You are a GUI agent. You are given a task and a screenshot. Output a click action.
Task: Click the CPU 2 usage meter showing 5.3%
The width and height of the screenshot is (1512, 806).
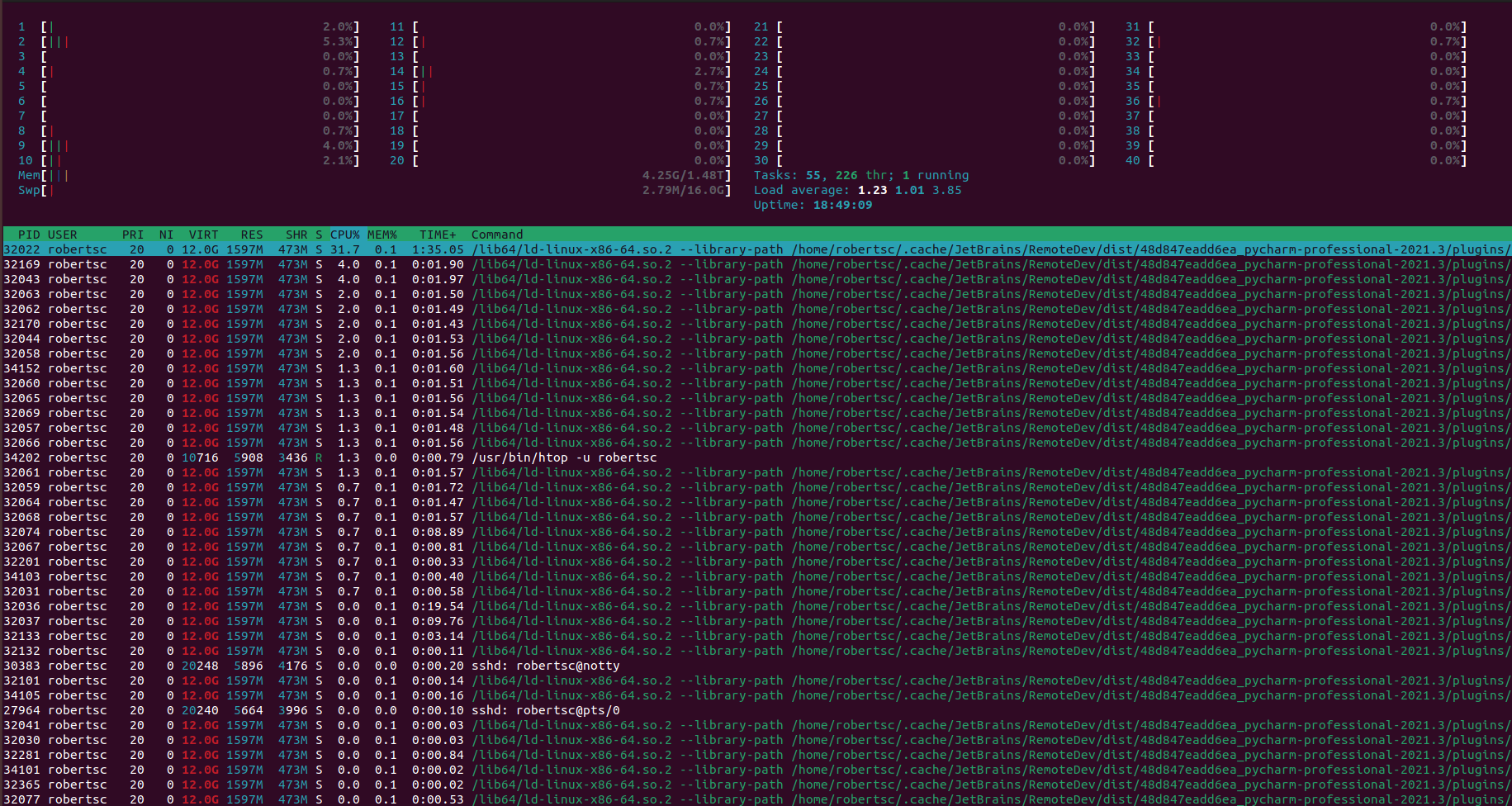pos(189,41)
